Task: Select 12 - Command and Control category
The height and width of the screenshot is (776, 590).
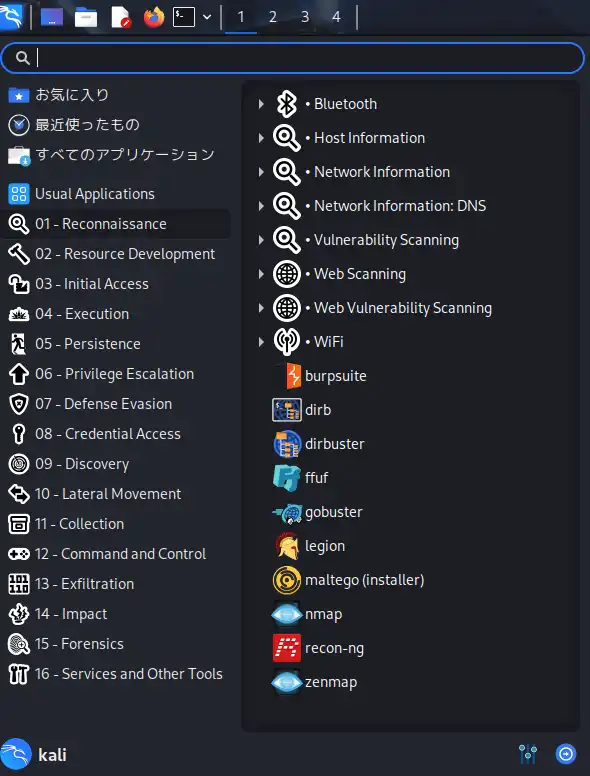Action: [115, 554]
